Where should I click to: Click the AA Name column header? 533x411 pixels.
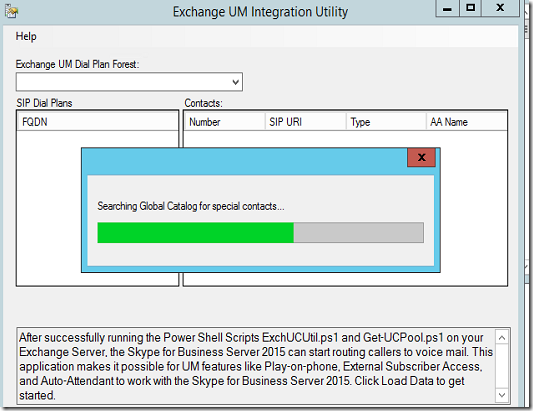coord(466,122)
